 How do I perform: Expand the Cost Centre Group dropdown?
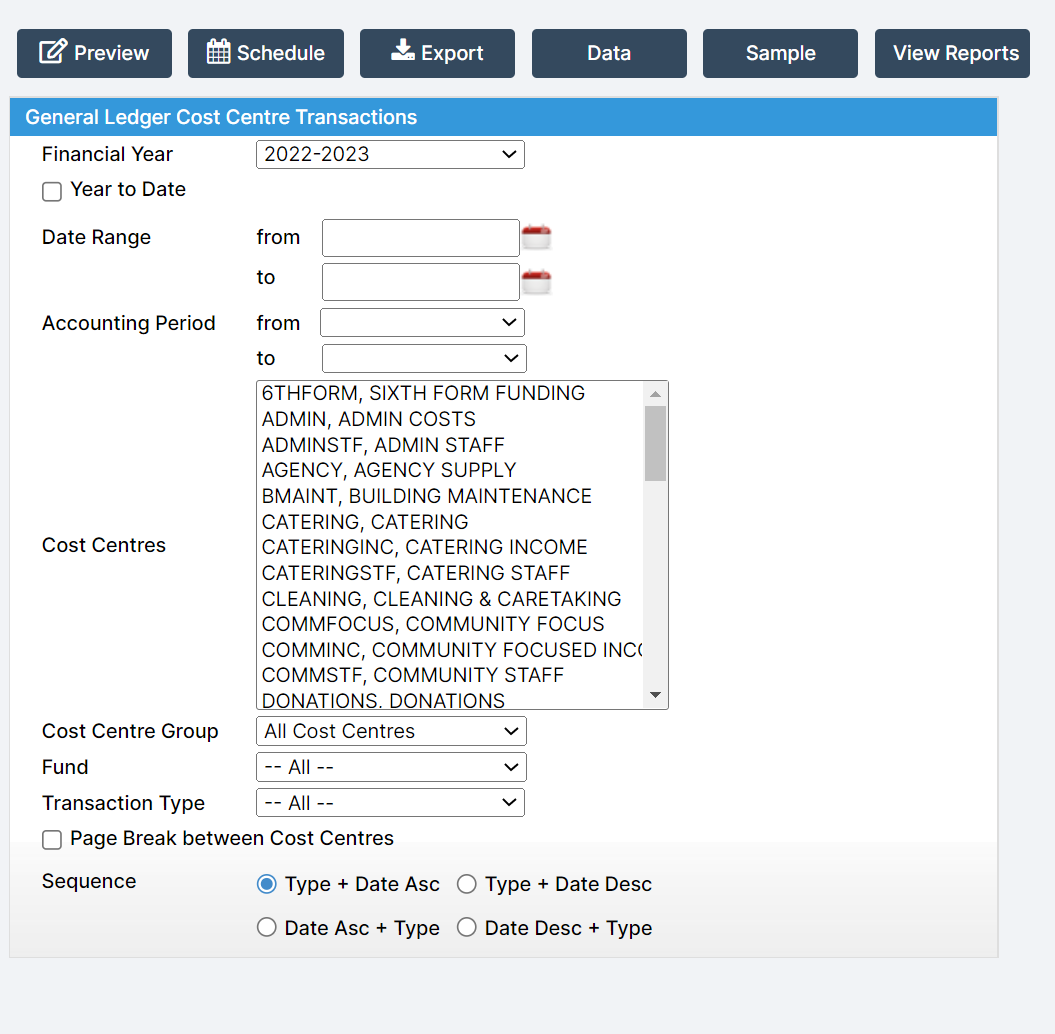(x=391, y=731)
